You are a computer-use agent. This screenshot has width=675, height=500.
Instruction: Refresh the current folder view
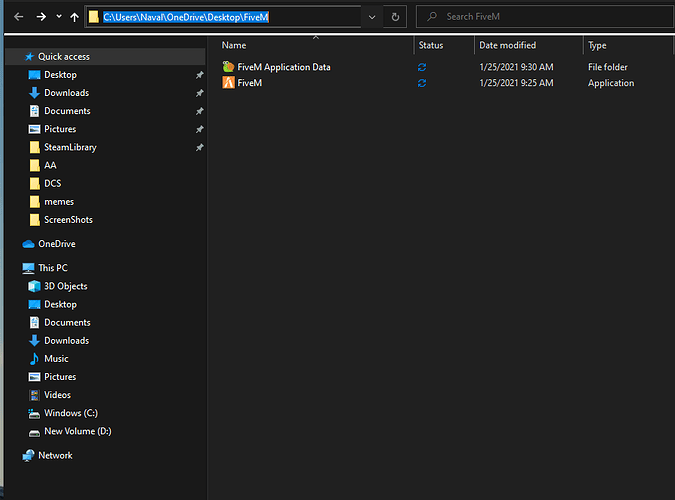click(396, 17)
